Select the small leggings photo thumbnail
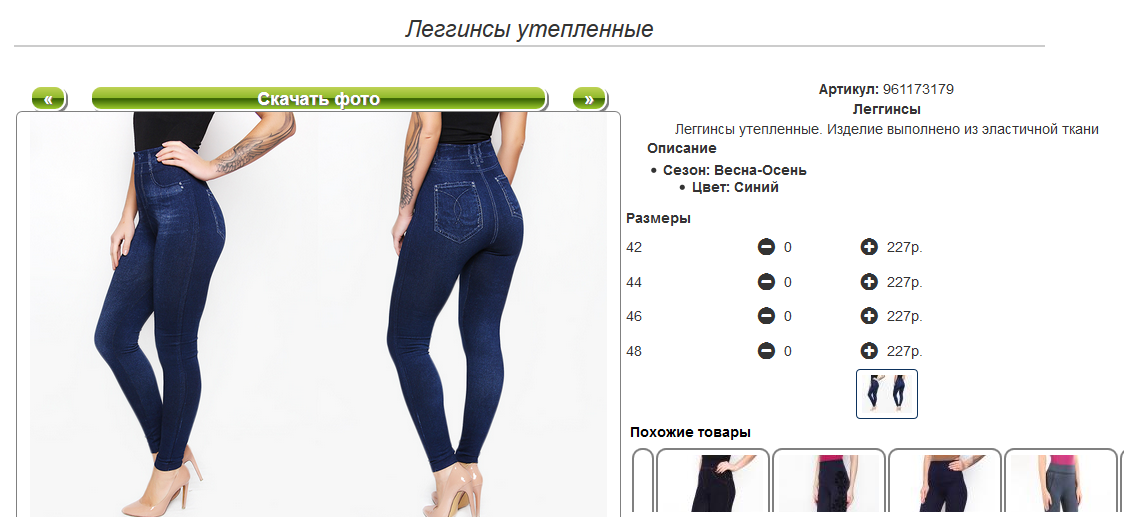 pos(887,394)
